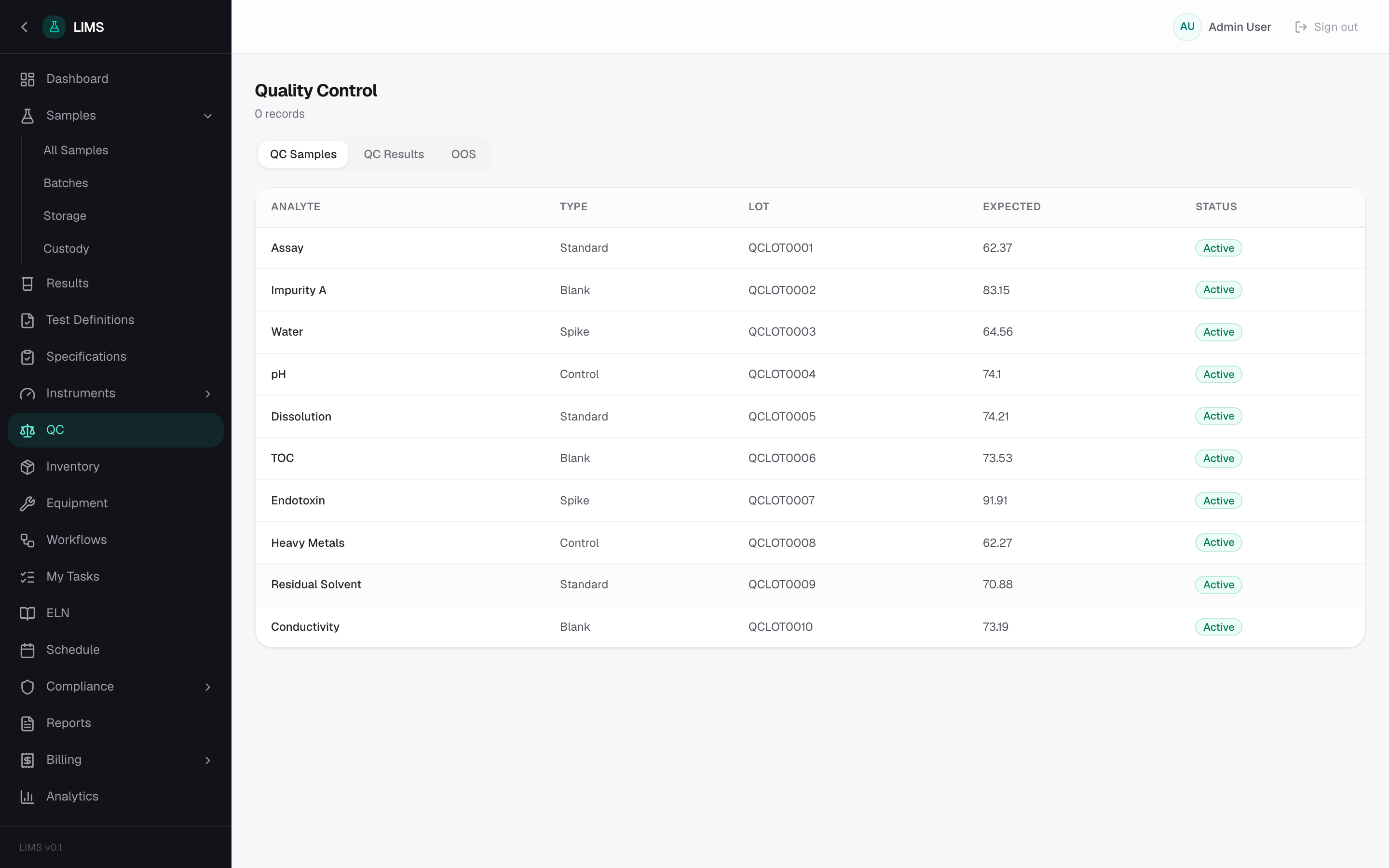Click the AU user avatar
Screen dimensions: 1389x868
[x=1187, y=27]
